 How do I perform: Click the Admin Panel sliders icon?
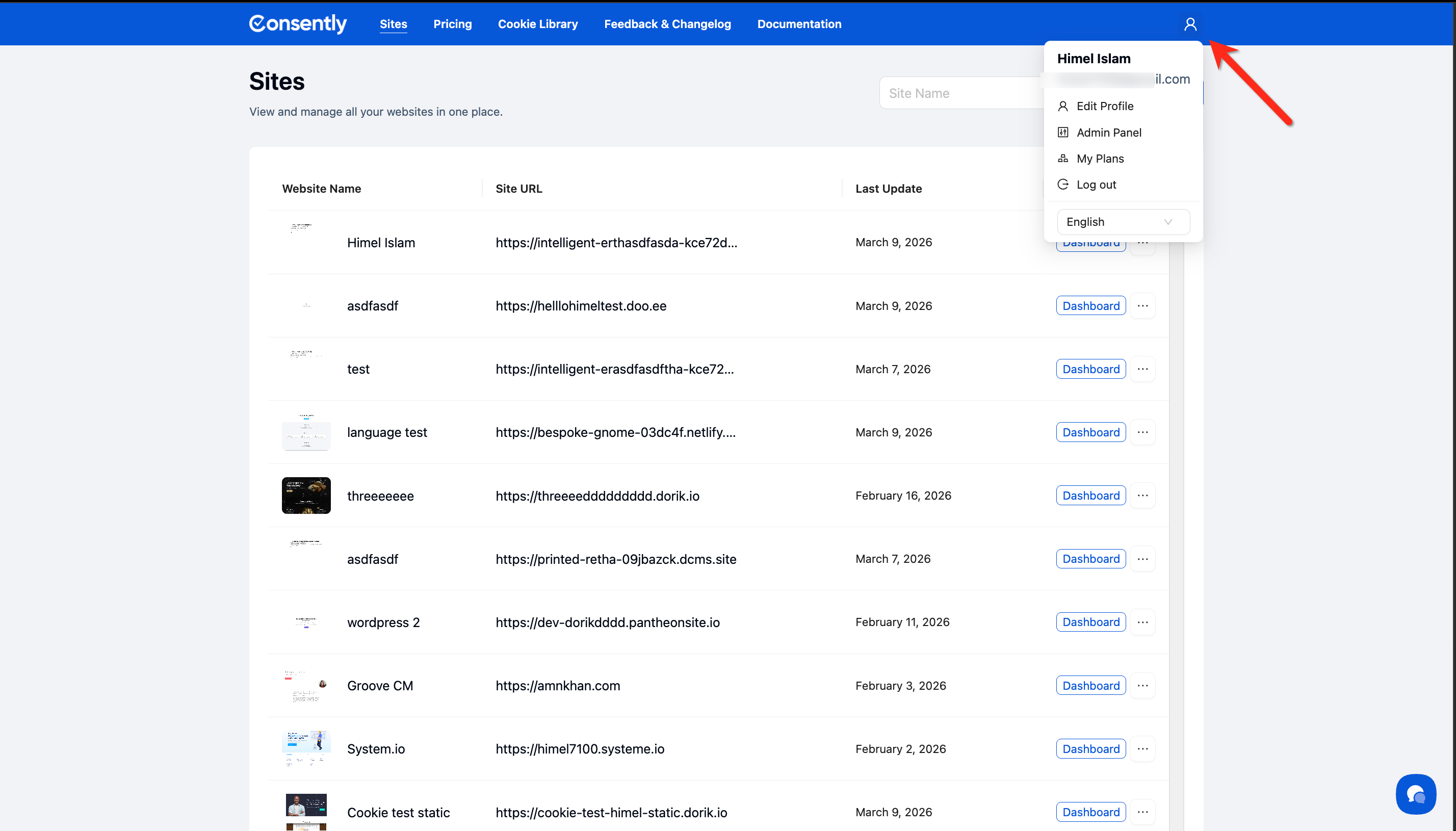(x=1062, y=133)
